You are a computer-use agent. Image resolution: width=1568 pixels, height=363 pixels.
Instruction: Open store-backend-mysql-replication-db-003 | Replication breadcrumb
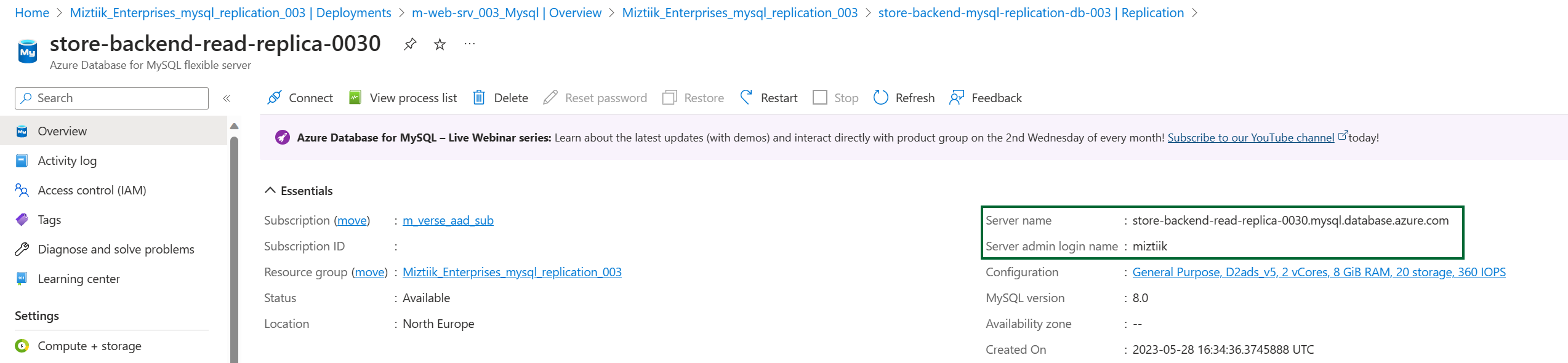[x=1031, y=13]
